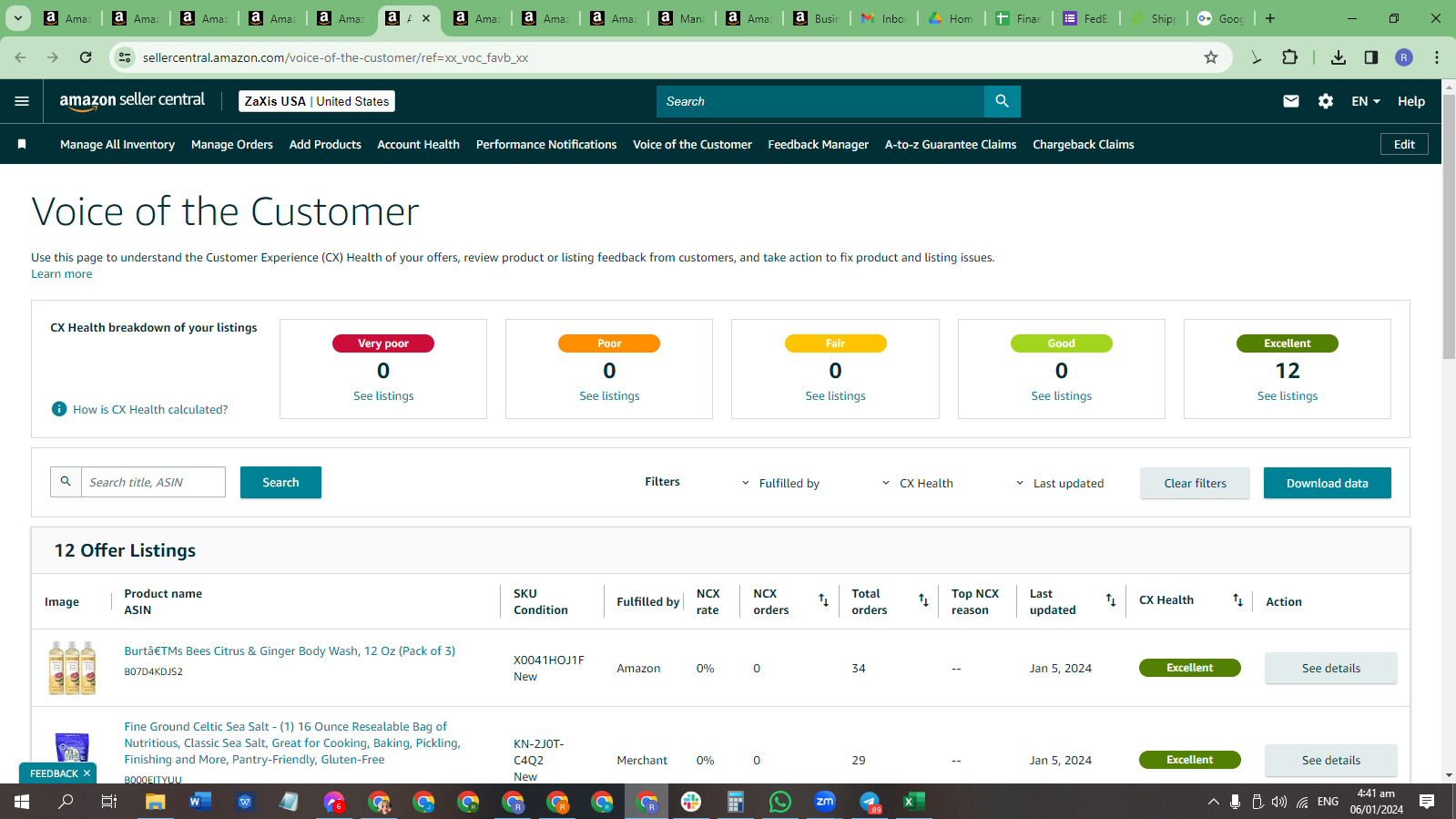Screen dimensions: 1456x819
Task: Click the Amazon Seller Central logo
Action: [x=132, y=101]
